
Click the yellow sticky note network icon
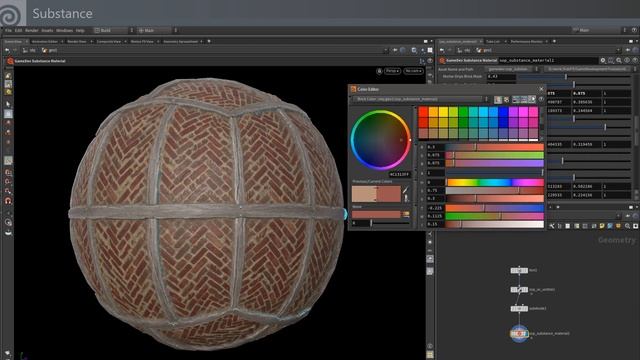(602, 226)
